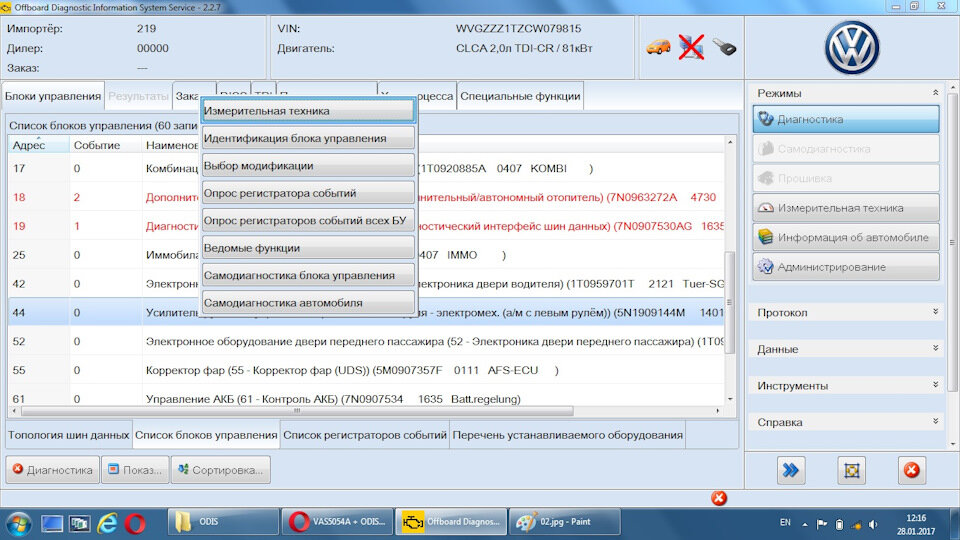The image size is (960, 540).
Task: Choose Самодиагностика блока управления menu item
Action: [x=309, y=275]
